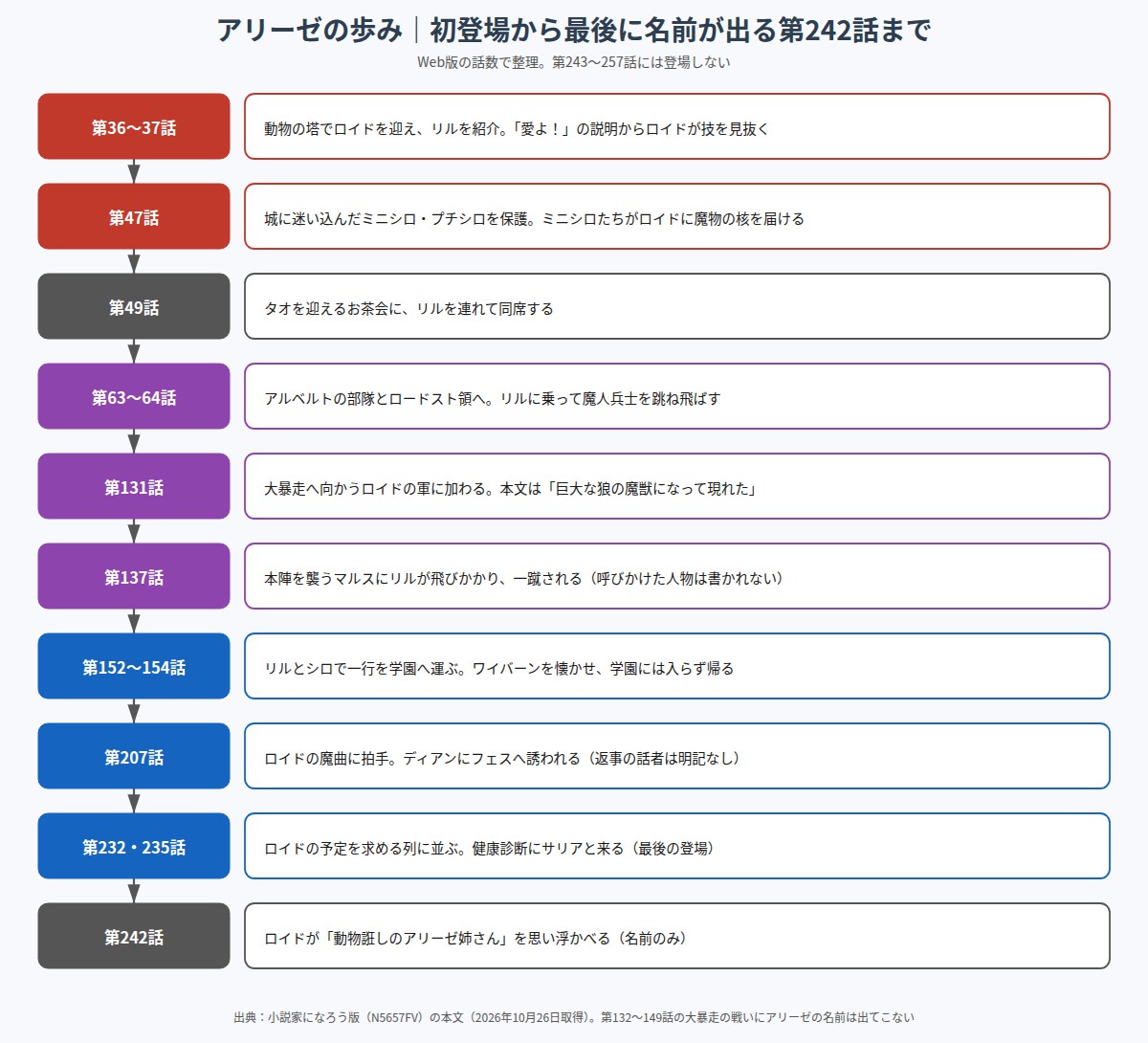Click the "第49話" label box
The width and height of the screenshot is (1148, 1043).
(x=134, y=306)
